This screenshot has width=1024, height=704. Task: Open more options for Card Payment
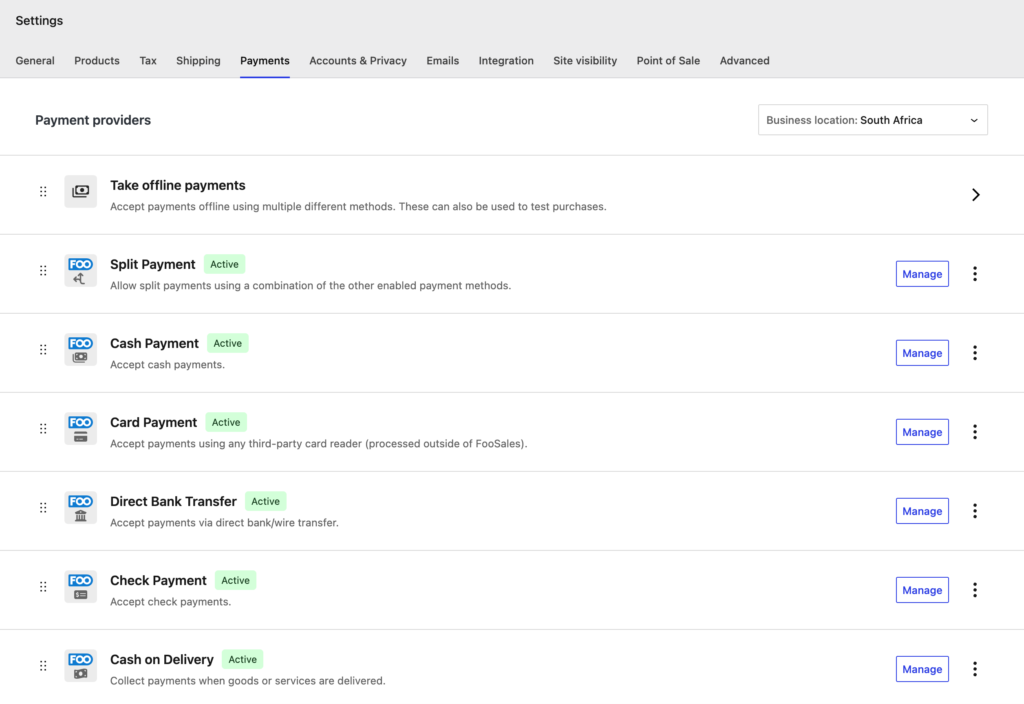(974, 432)
